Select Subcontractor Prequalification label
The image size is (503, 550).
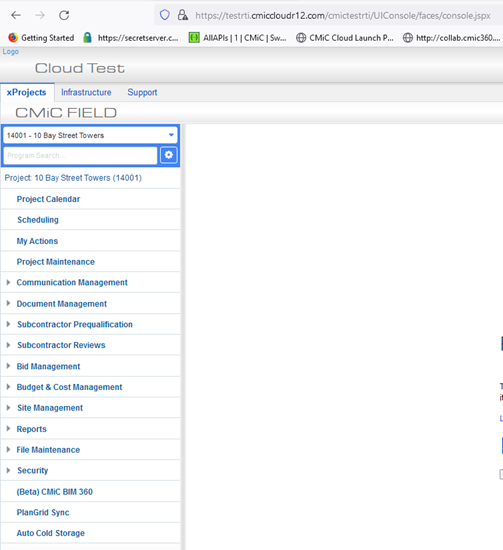[x=75, y=324]
